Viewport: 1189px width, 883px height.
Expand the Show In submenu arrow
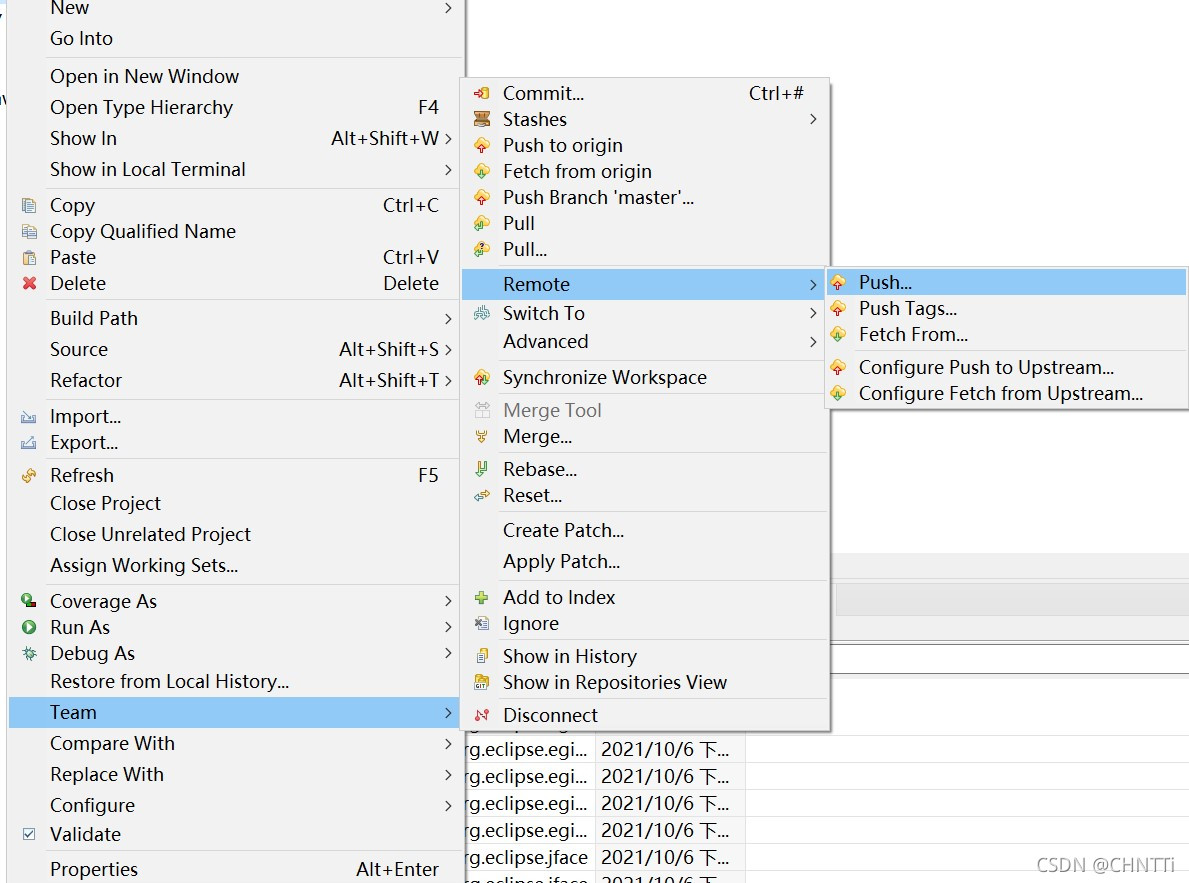[448, 139]
